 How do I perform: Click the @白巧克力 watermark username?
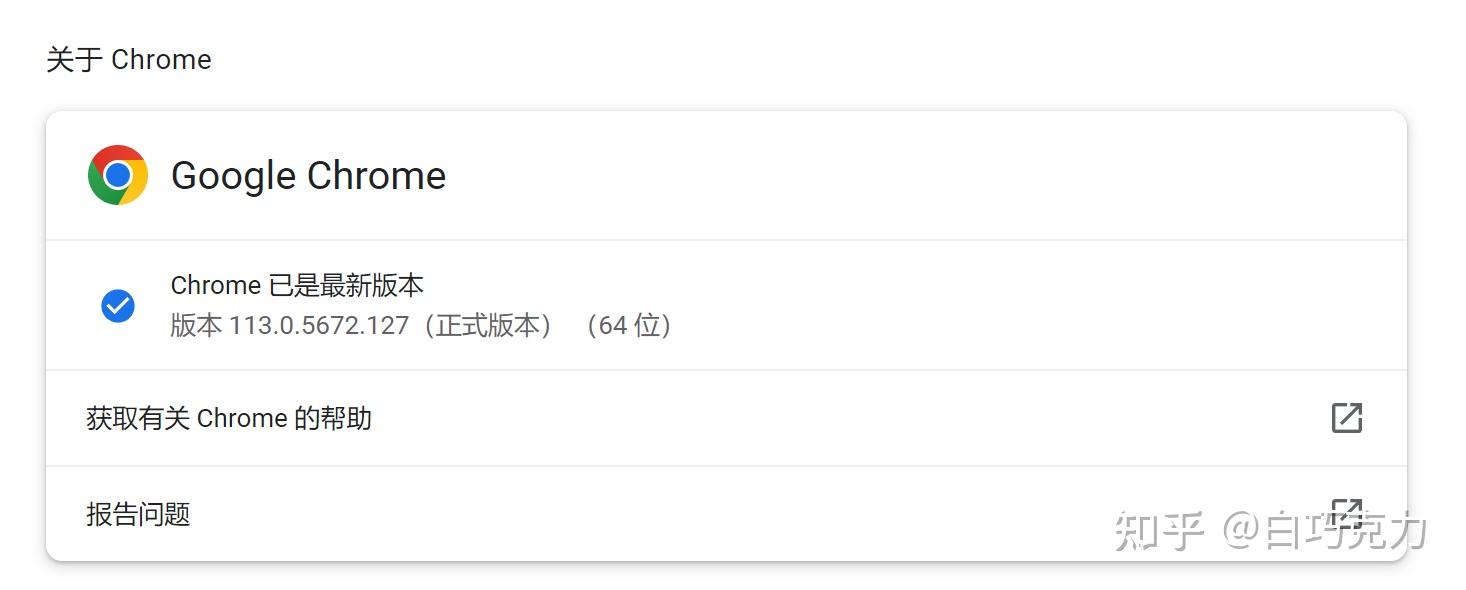tap(1325, 531)
